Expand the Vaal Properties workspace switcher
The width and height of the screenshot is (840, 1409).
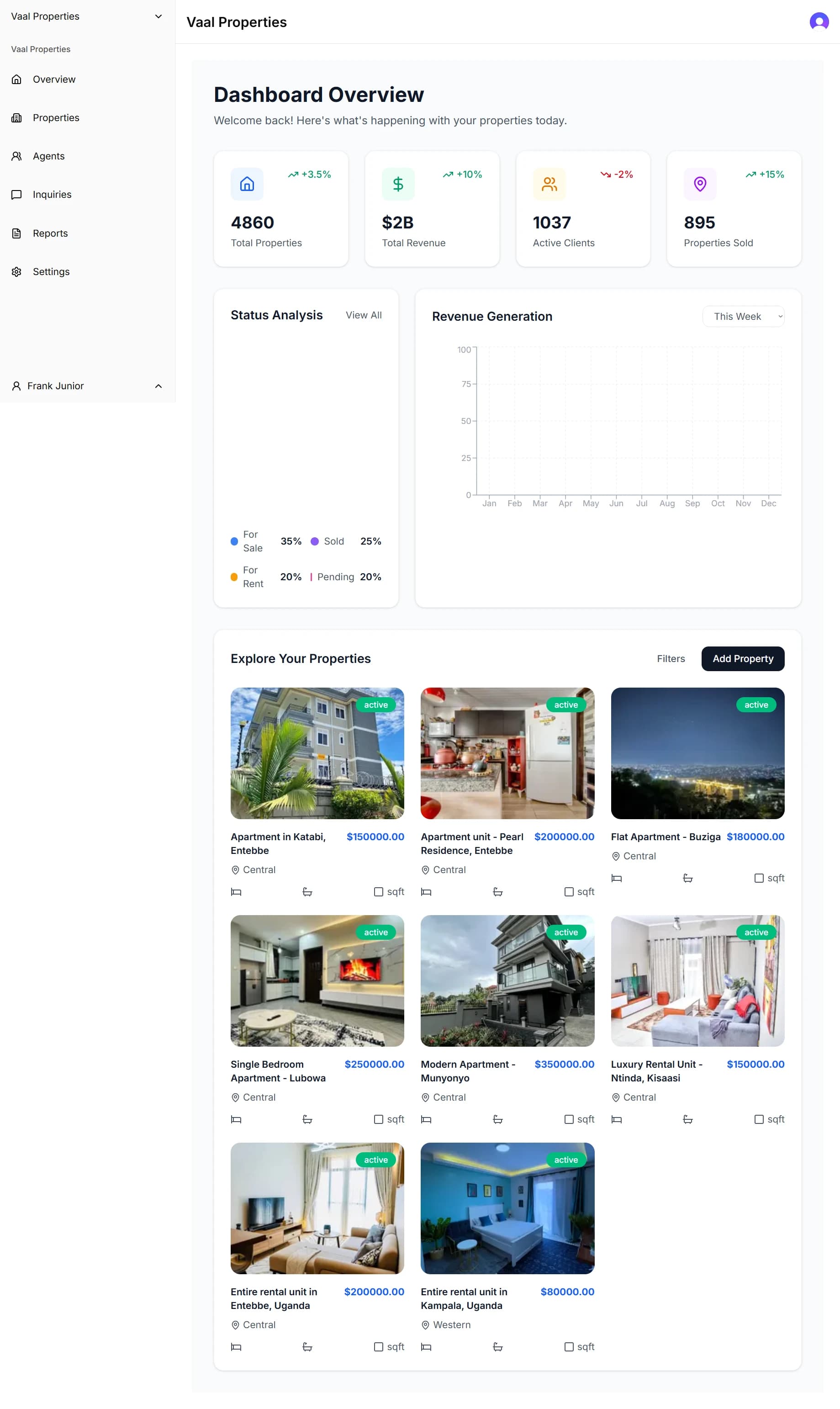click(x=87, y=16)
